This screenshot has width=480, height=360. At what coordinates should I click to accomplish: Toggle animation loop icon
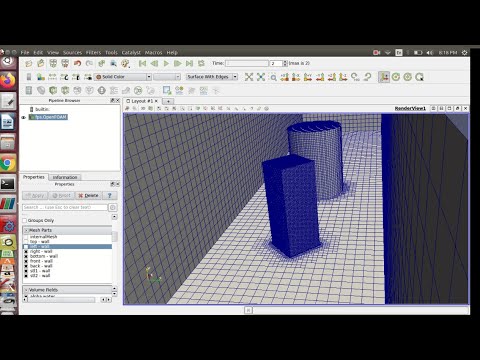pyautogui.click(x=201, y=63)
